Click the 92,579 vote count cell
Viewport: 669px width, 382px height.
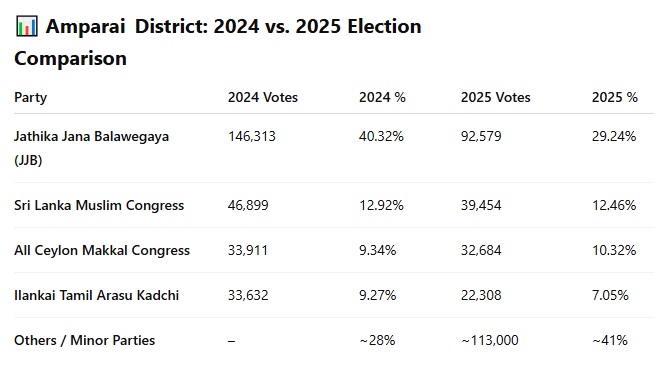(x=481, y=136)
